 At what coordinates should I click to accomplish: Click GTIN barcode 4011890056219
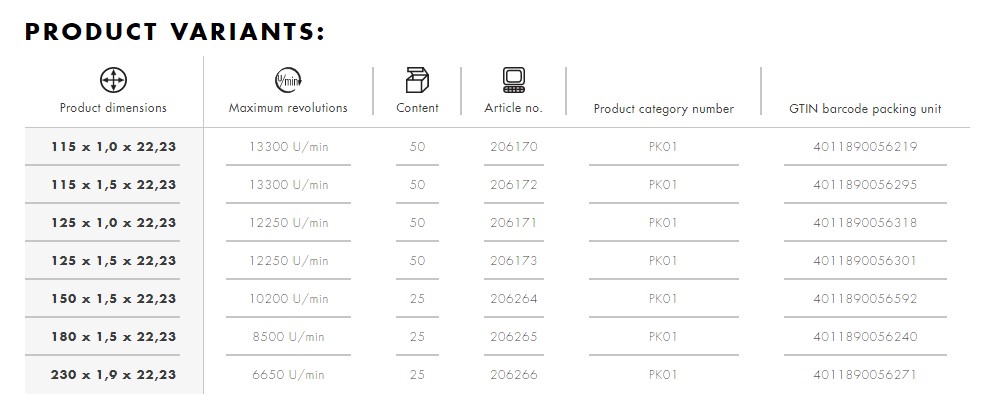[x=865, y=146]
